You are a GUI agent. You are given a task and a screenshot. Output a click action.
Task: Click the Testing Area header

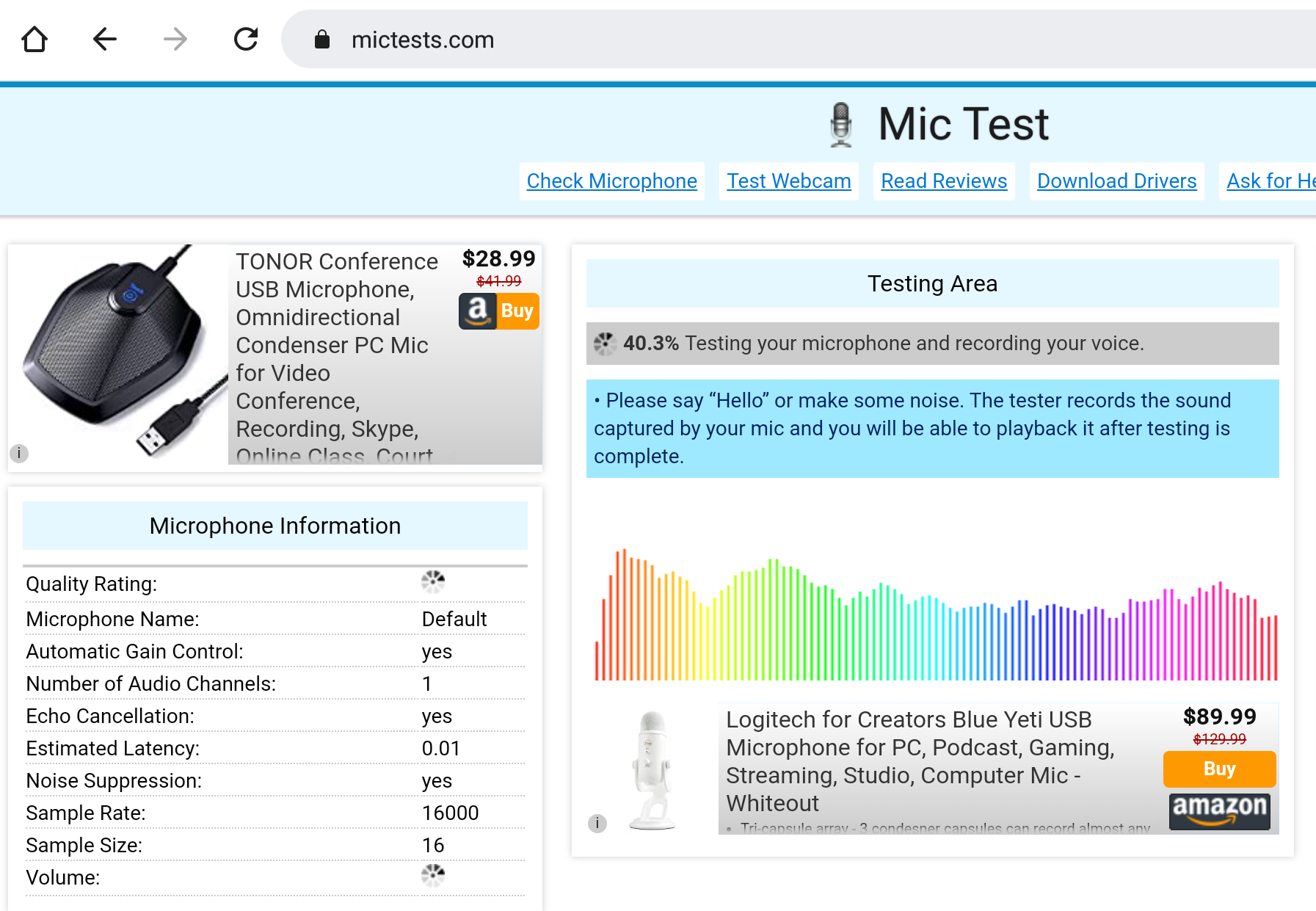pos(932,283)
